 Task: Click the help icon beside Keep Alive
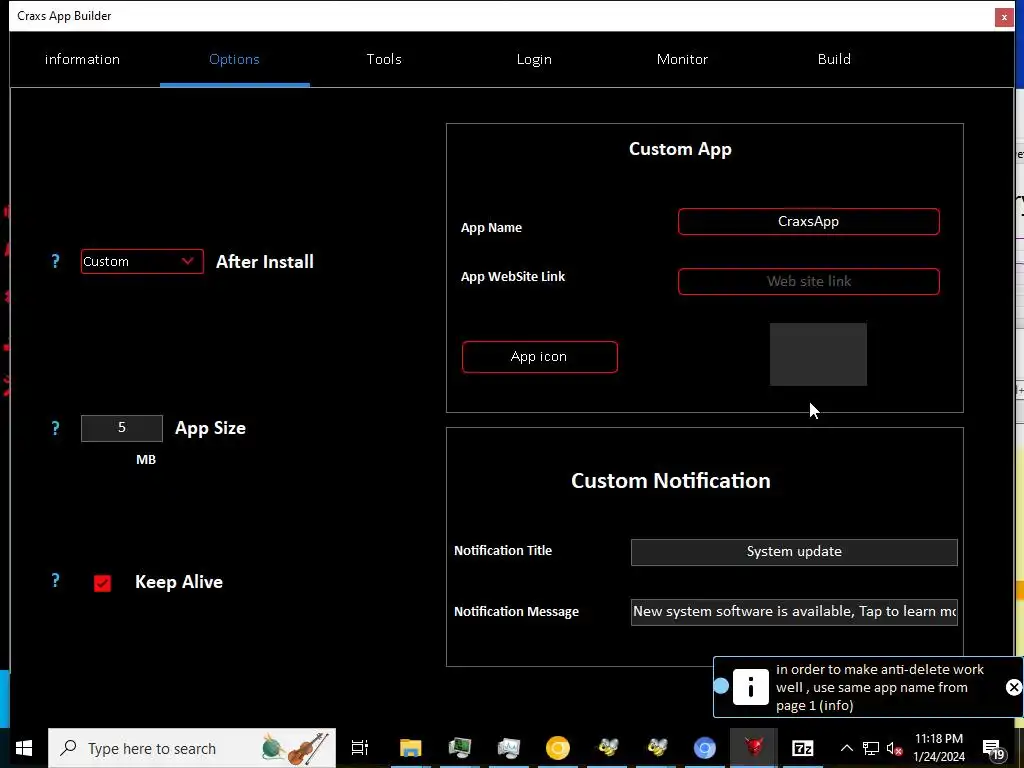click(x=56, y=581)
